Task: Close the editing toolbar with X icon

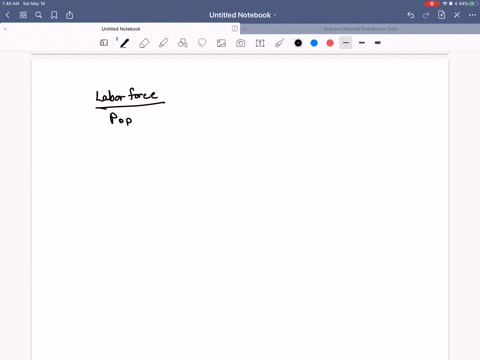Action: point(457,15)
